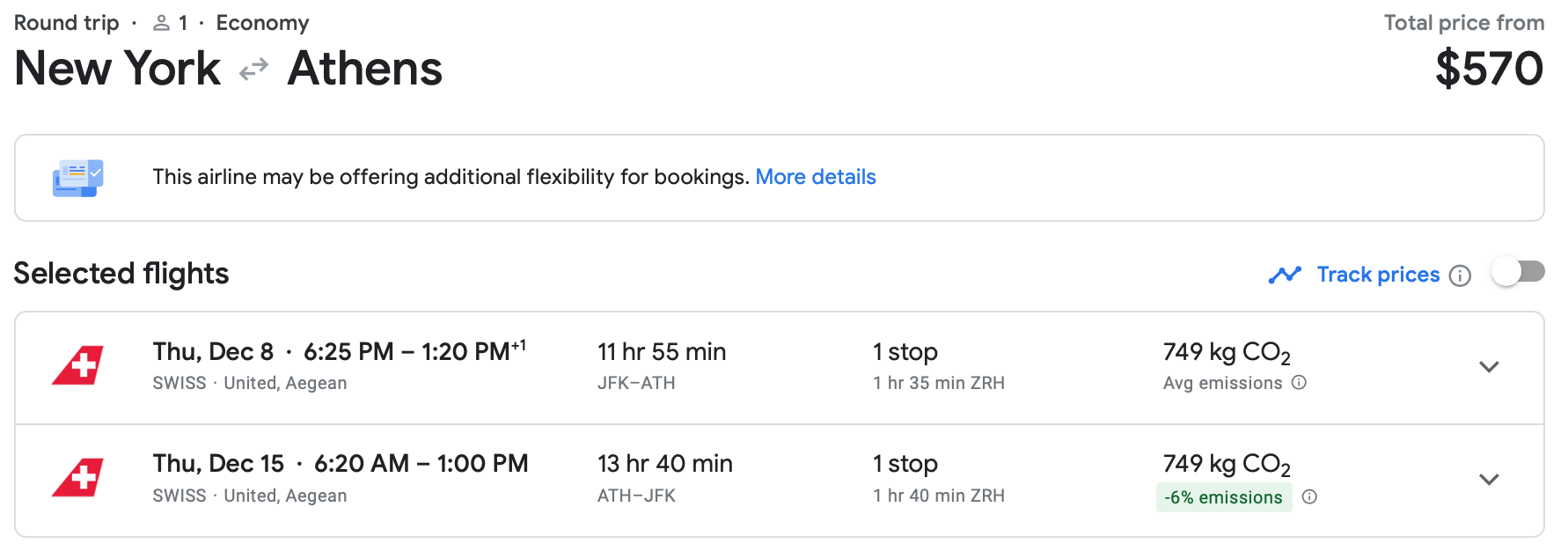Open the More details link
This screenshot has height=551, width=1568.
(815, 178)
